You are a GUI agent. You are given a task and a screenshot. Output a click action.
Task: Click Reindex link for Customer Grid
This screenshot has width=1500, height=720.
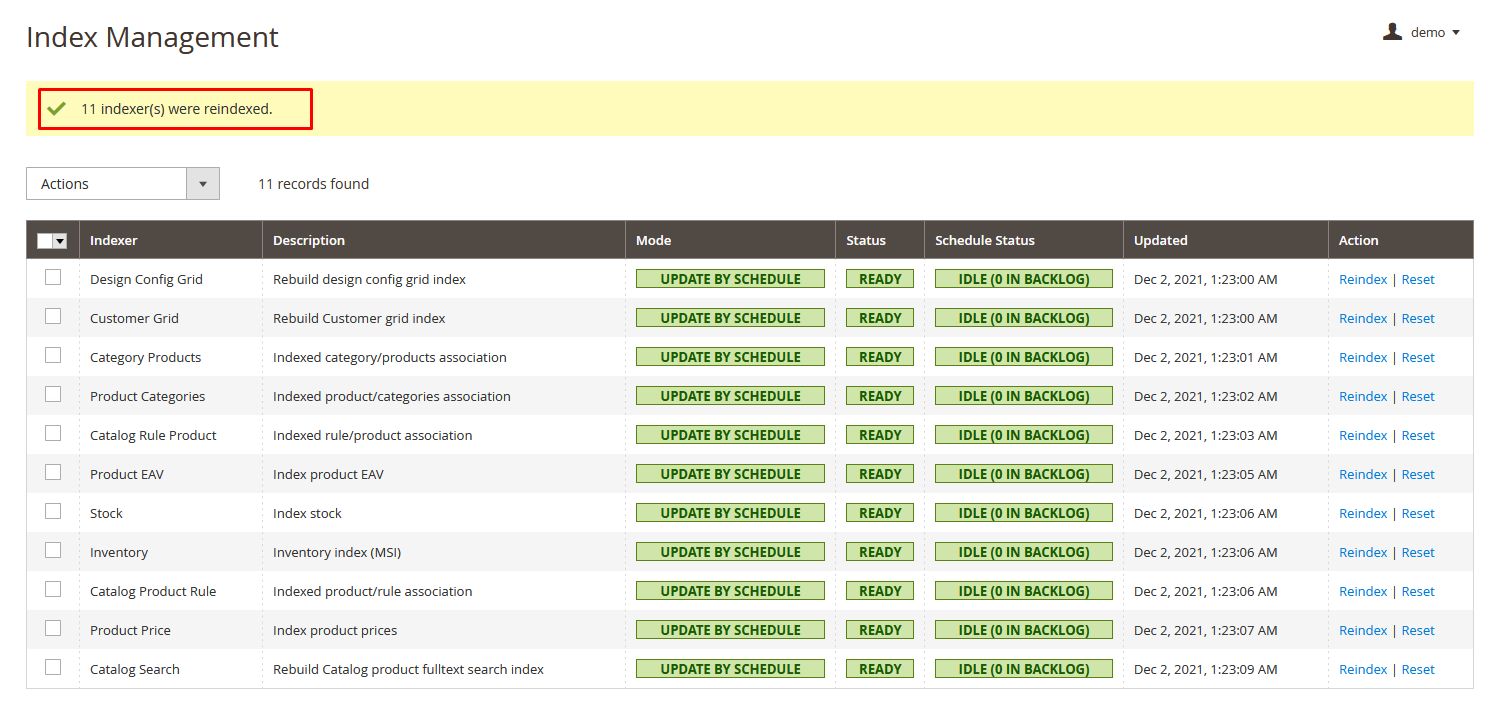pyautogui.click(x=1362, y=318)
